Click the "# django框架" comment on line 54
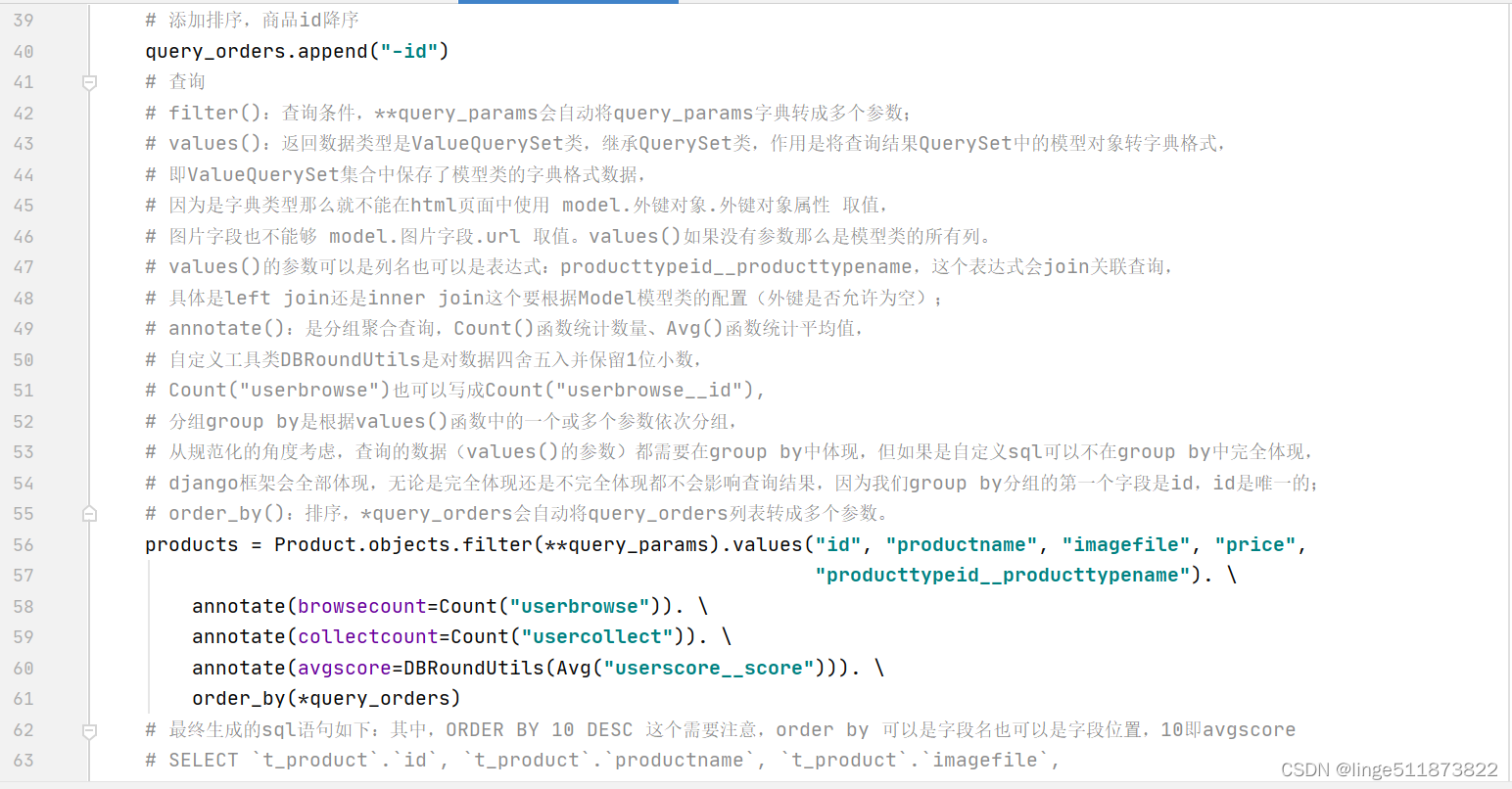The width and height of the screenshot is (1512, 789). [x=731, y=483]
